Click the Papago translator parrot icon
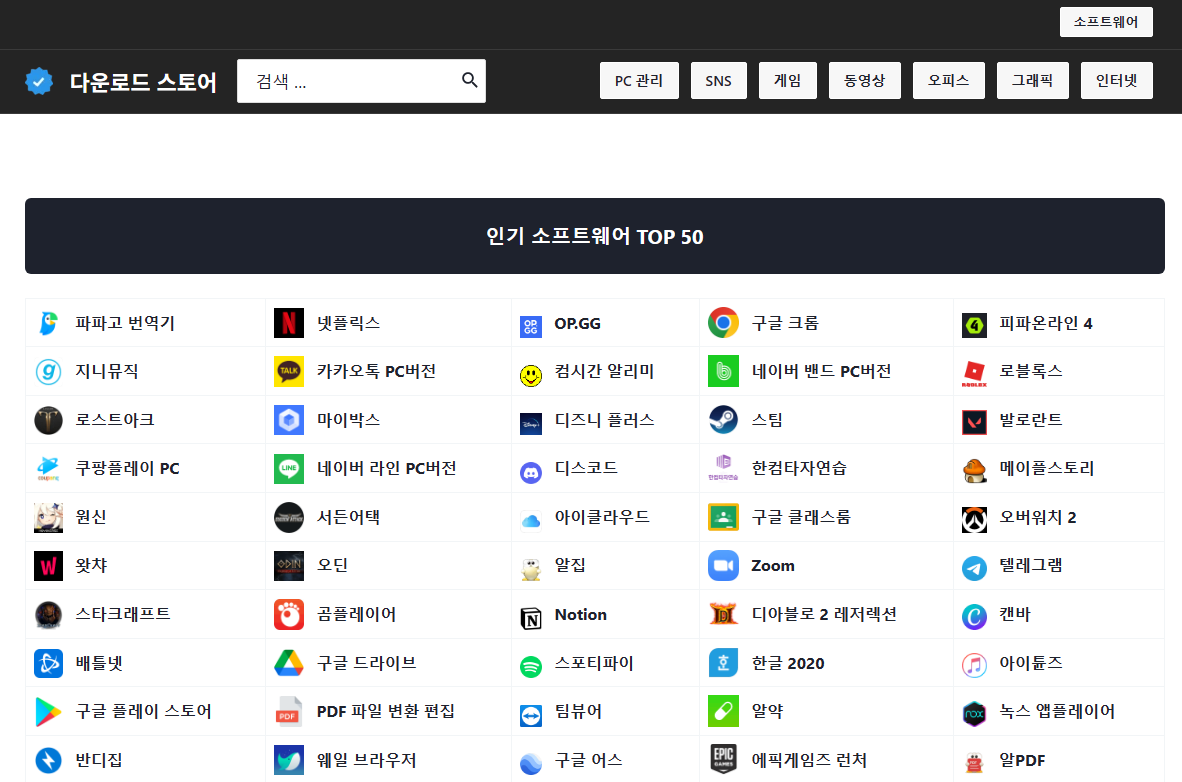 (48, 323)
